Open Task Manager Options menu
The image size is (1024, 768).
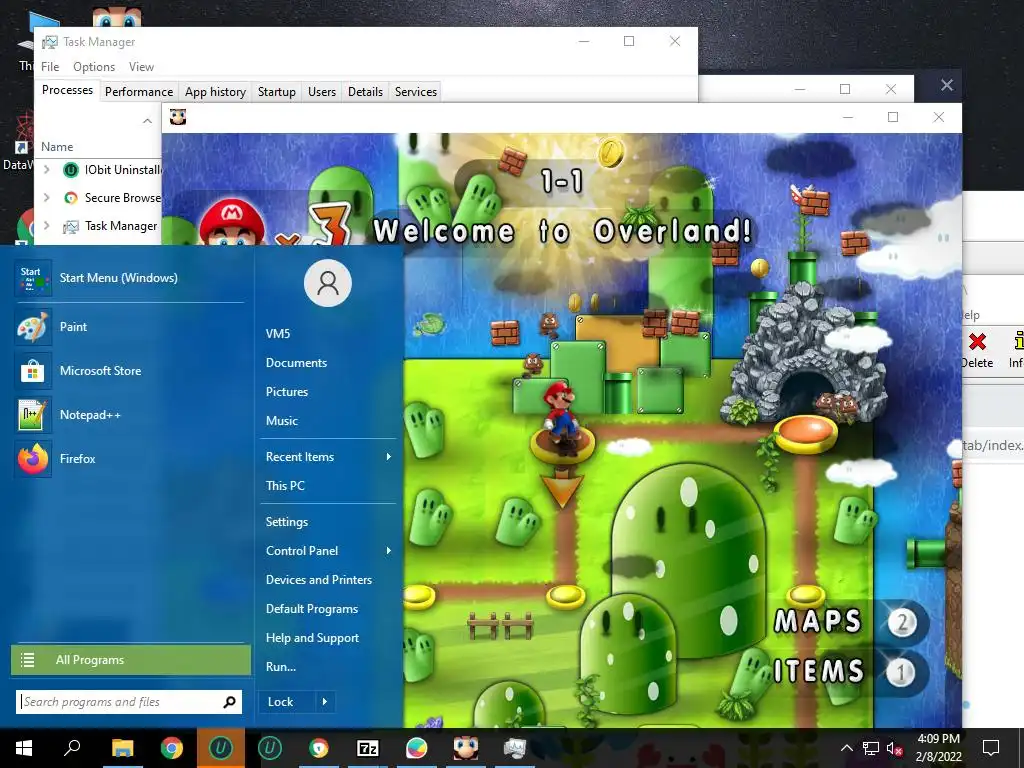click(x=93, y=67)
